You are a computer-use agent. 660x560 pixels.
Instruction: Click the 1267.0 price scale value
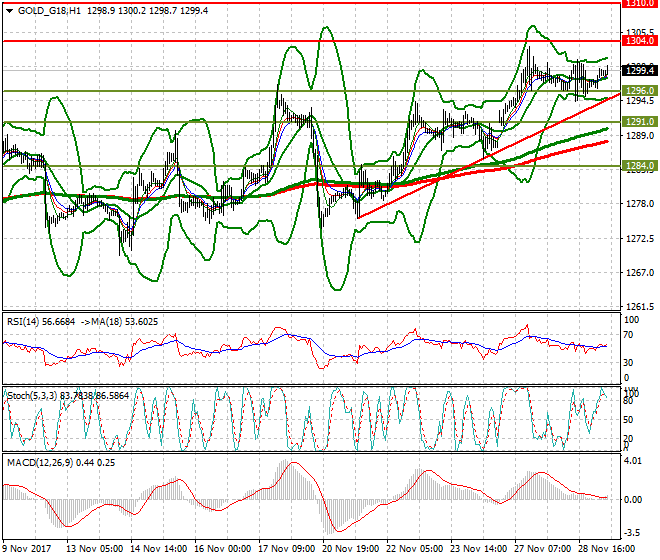640,273
